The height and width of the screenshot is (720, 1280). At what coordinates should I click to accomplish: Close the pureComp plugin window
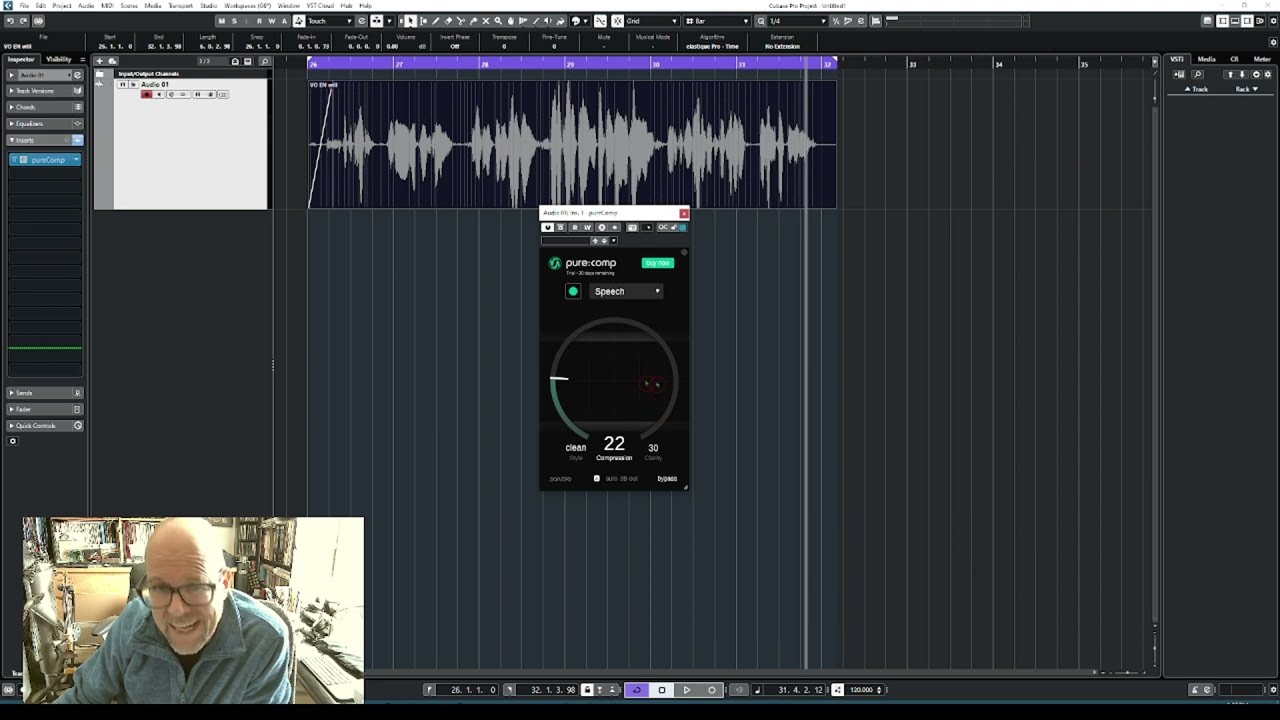click(683, 213)
